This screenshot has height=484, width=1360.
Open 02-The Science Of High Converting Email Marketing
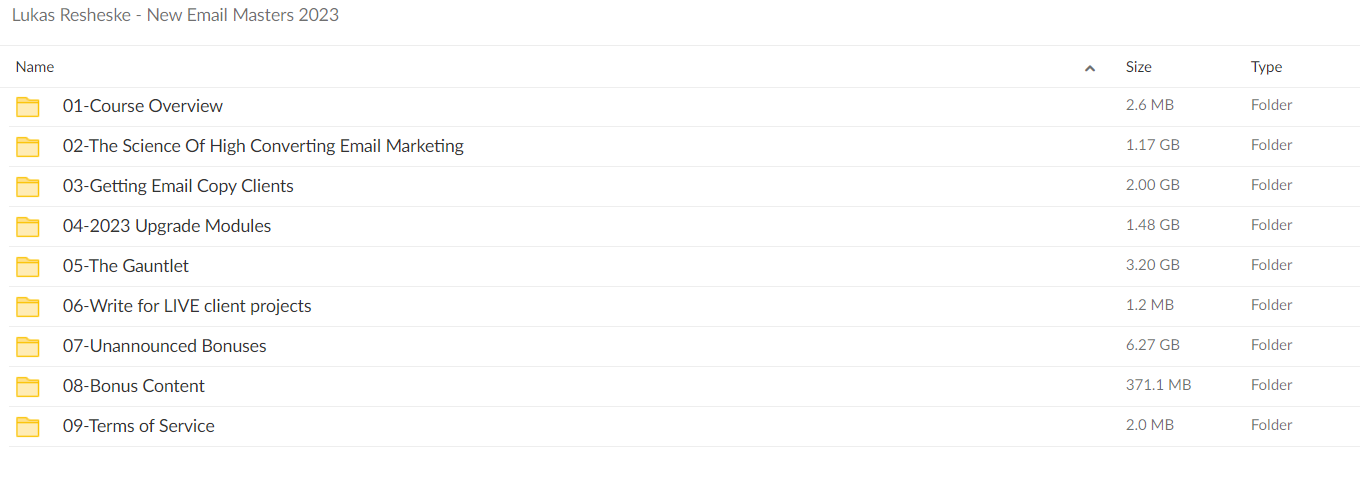[x=263, y=146]
